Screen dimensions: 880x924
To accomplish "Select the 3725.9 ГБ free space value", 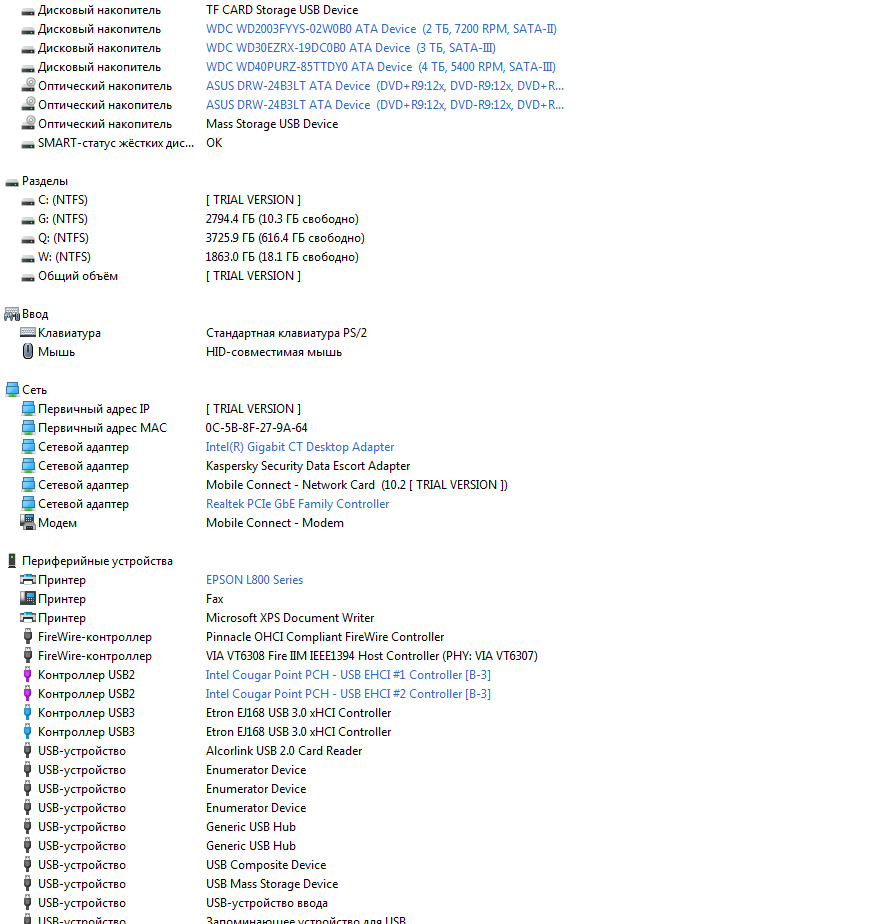I will [x=285, y=237].
